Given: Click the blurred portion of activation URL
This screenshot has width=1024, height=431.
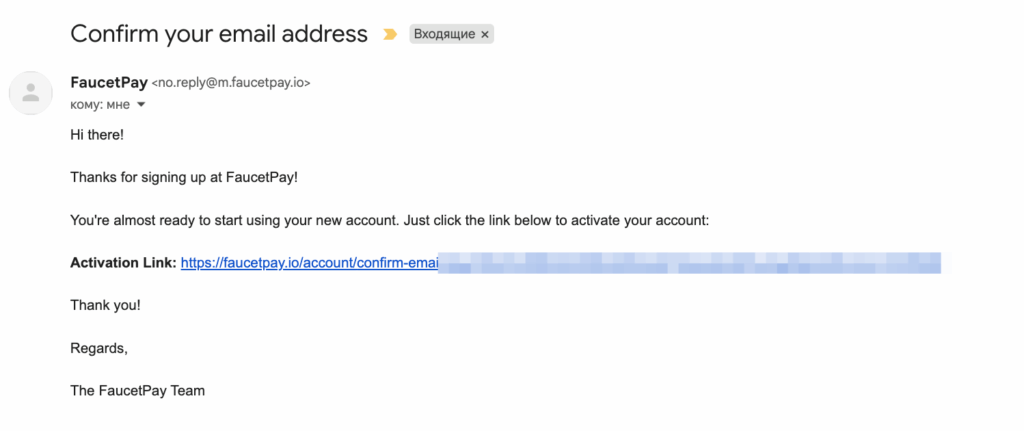Looking at the screenshot, I should [x=690, y=263].
